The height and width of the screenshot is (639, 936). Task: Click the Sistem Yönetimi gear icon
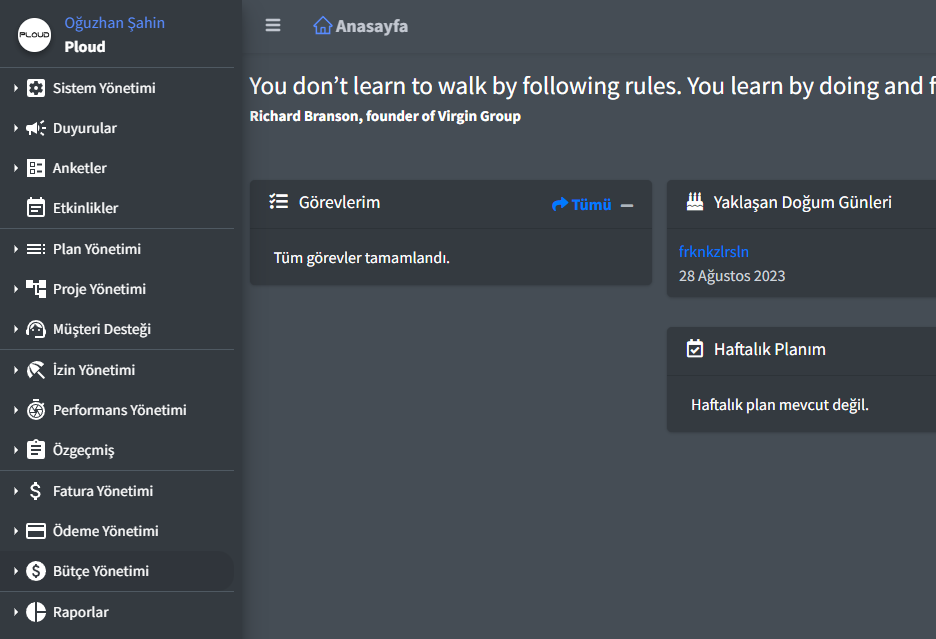coord(36,88)
